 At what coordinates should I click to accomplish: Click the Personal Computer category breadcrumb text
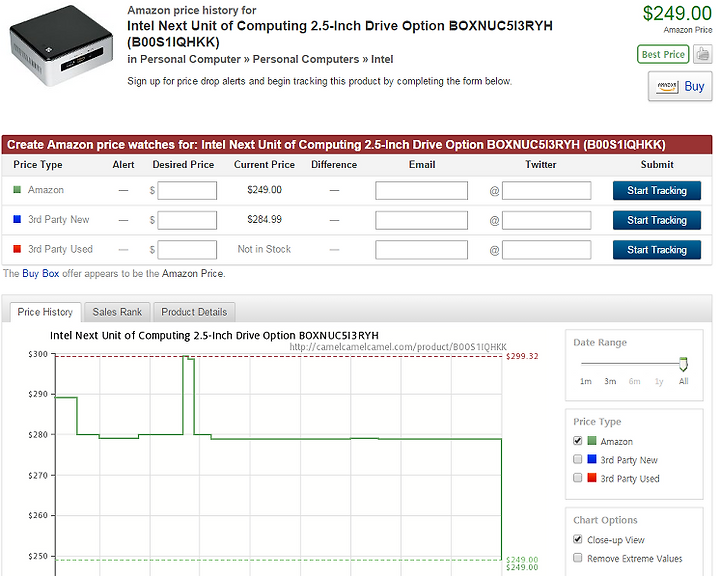pos(191,59)
